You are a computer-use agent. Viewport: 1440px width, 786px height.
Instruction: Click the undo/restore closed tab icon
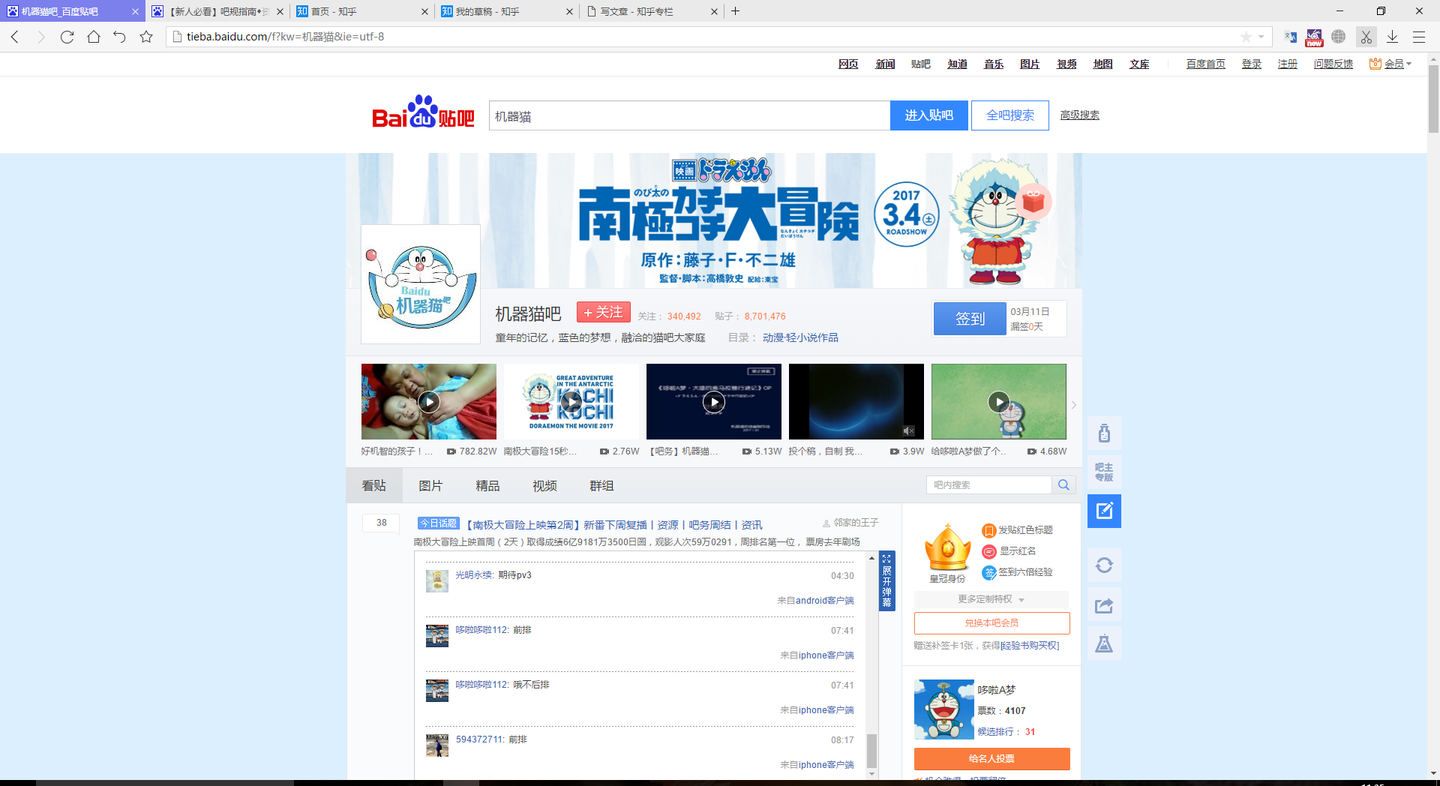(x=119, y=37)
